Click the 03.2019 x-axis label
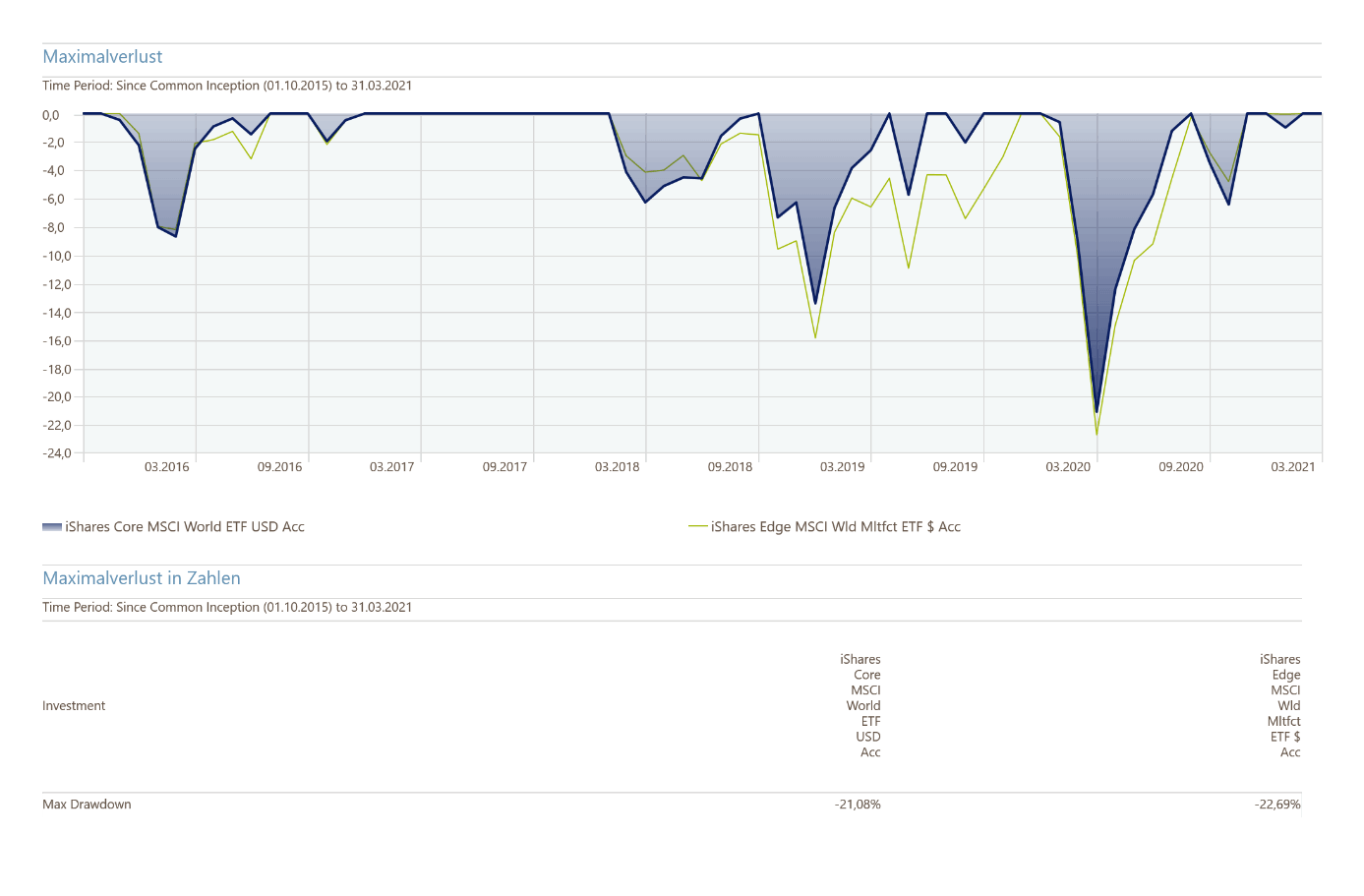This screenshot has height=896, width=1364. click(843, 467)
